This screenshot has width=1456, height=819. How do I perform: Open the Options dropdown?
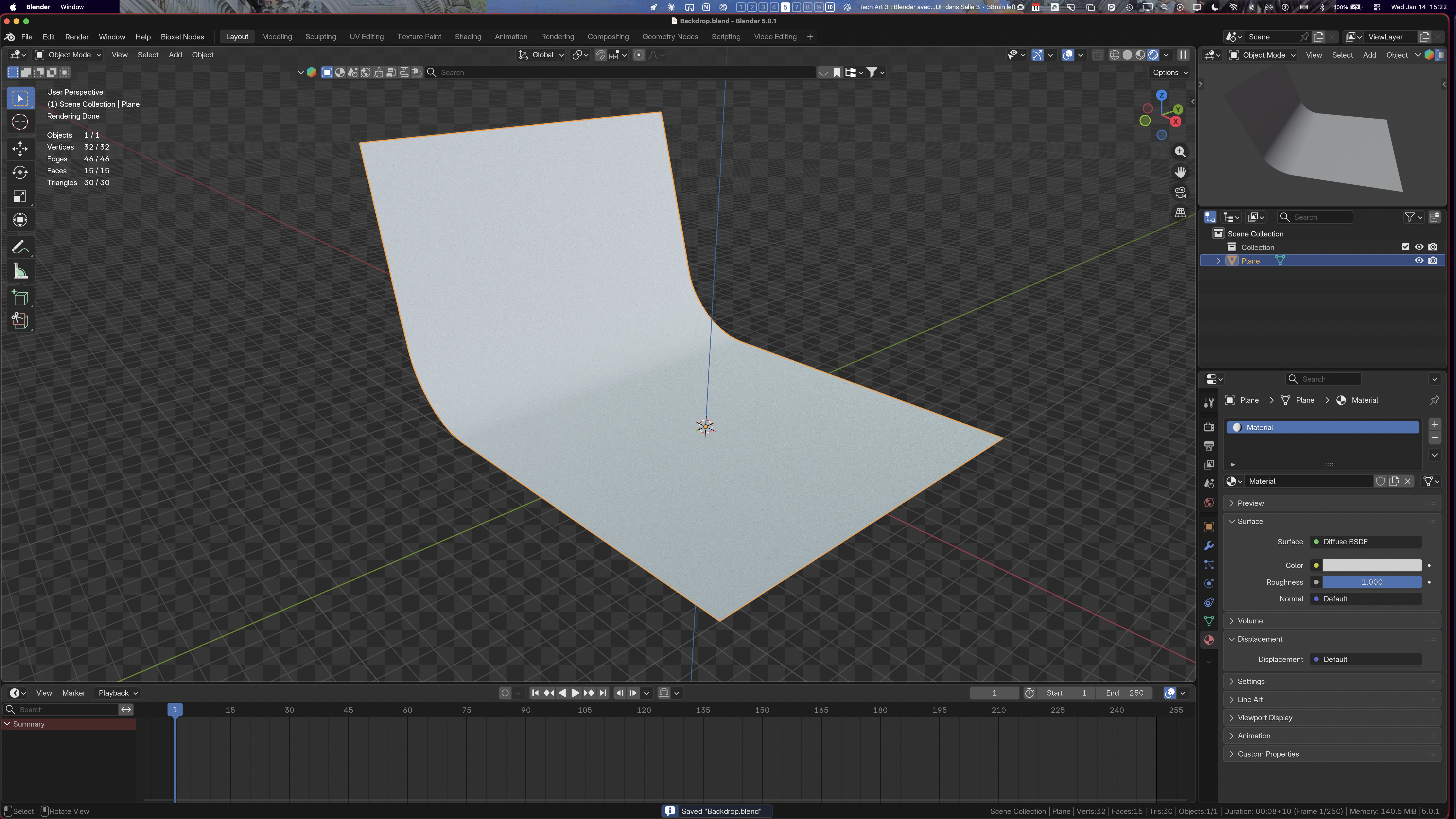pyautogui.click(x=1170, y=72)
